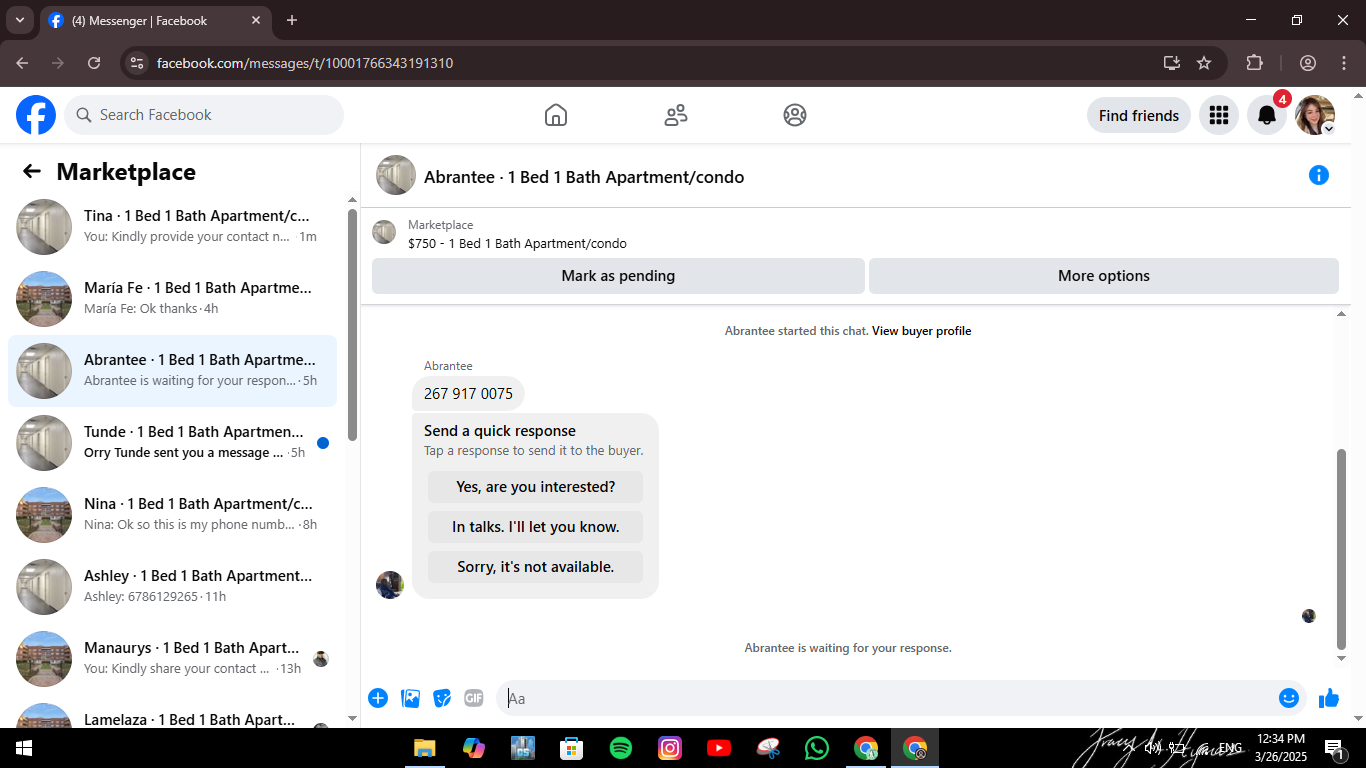Open the Tina conversation
This screenshot has width=1366, height=768.
(x=172, y=227)
